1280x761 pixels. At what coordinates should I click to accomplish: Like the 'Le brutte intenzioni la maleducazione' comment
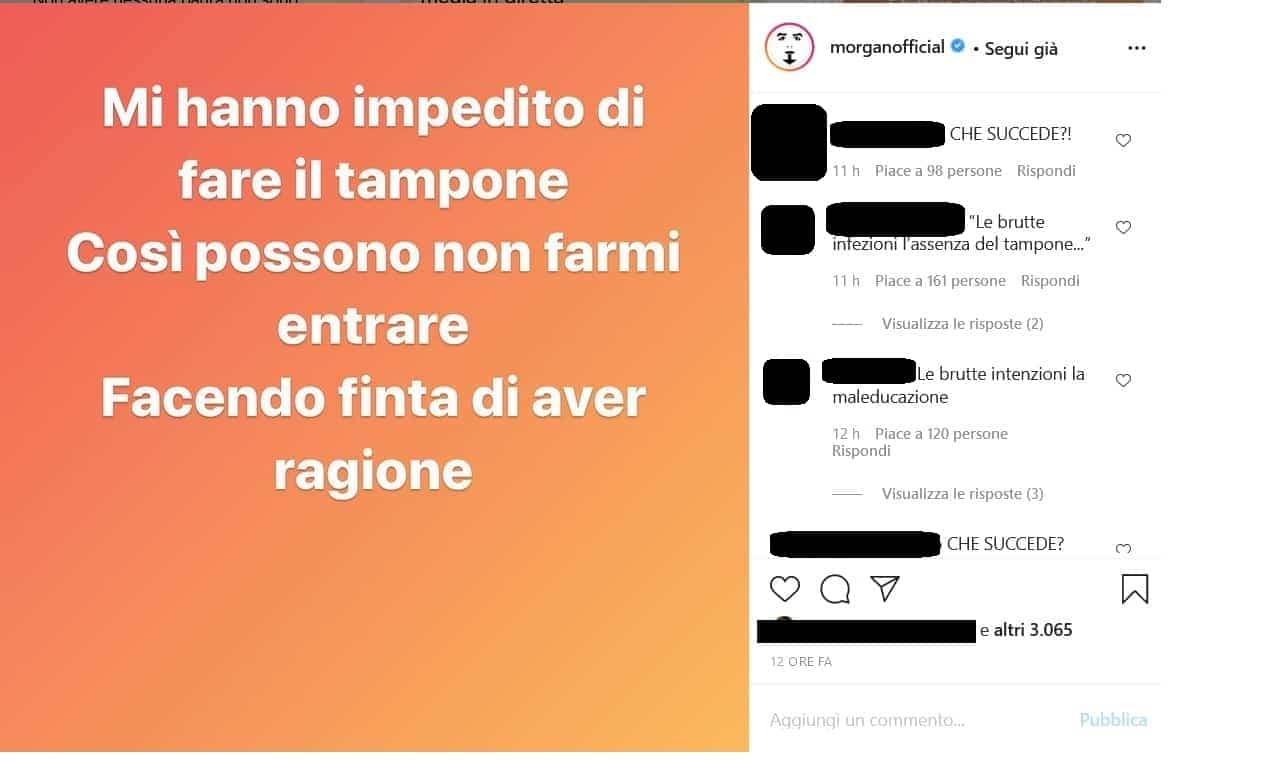point(1123,381)
